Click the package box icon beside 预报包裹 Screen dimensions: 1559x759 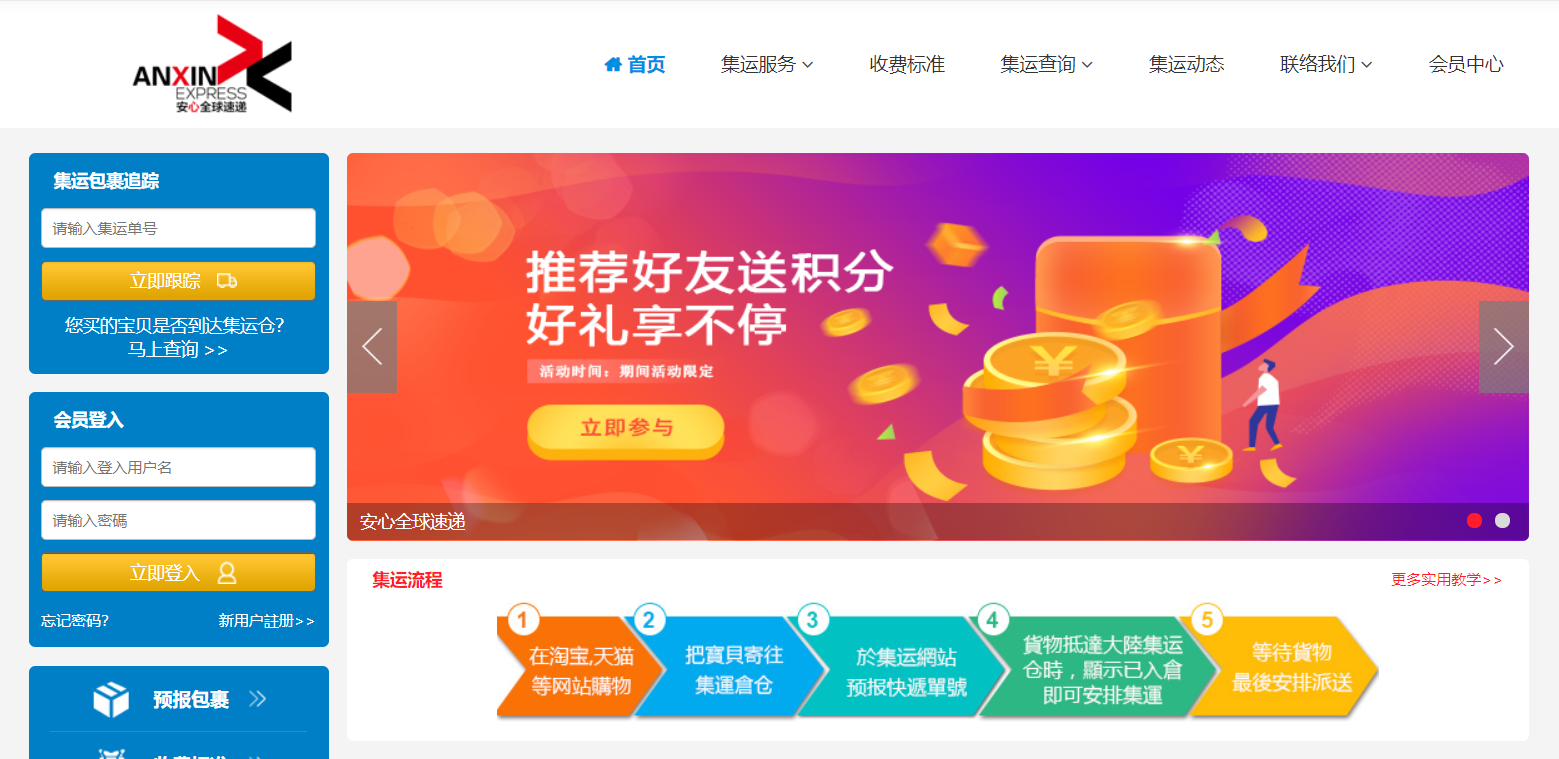pos(111,699)
